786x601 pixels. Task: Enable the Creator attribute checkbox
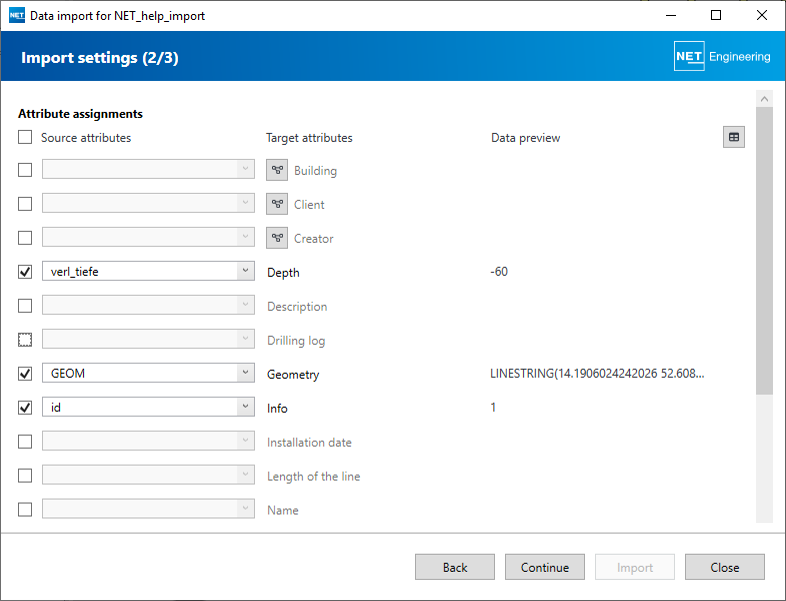[x=25, y=238]
